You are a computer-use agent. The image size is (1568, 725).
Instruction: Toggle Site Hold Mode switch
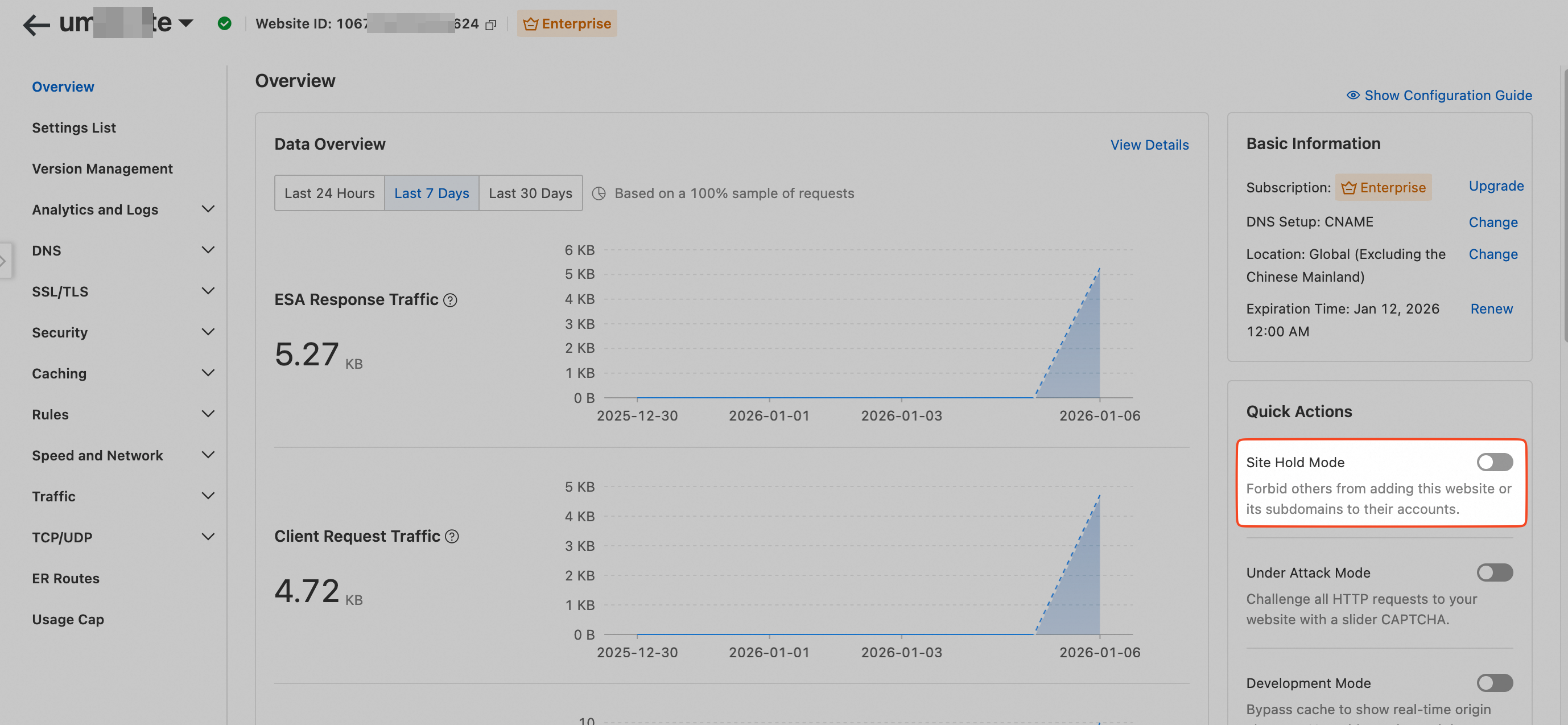click(x=1495, y=462)
